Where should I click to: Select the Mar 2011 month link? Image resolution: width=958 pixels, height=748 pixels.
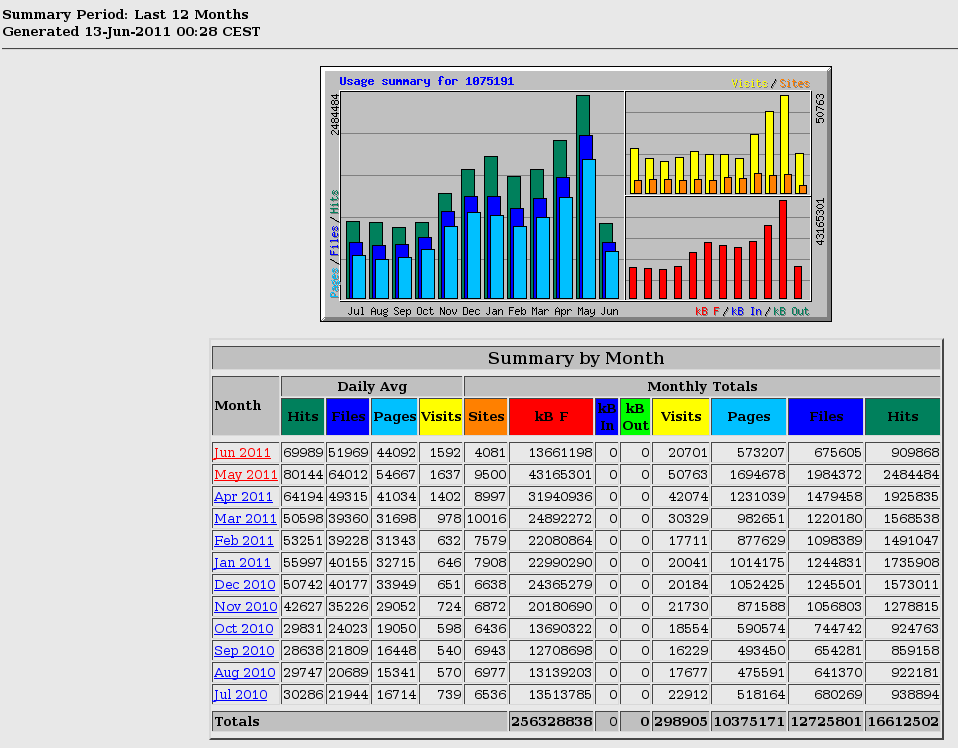pos(245,519)
